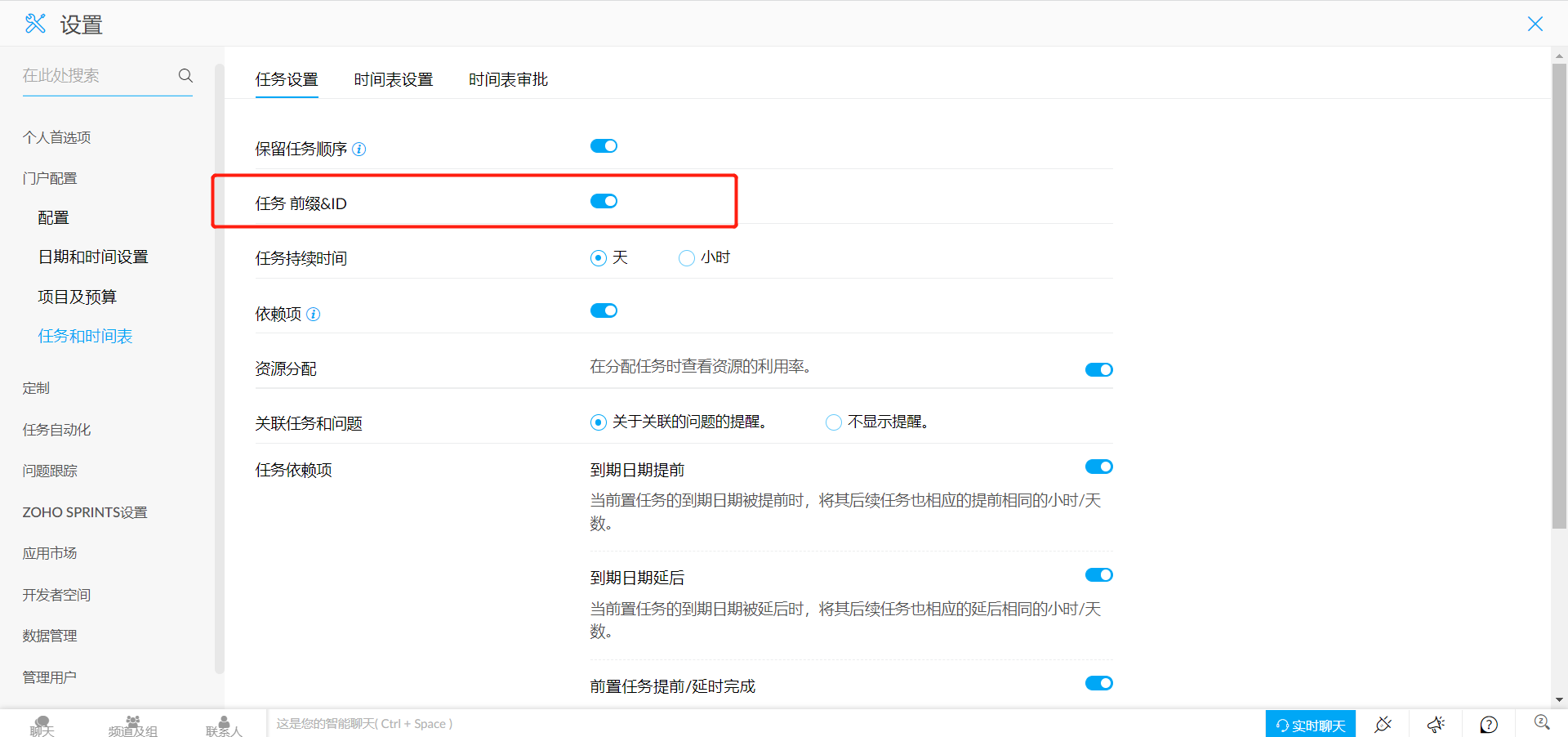Click the search magnifier icon in sidebar
Viewport: 1568px width, 737px height.
pos(185,75)
